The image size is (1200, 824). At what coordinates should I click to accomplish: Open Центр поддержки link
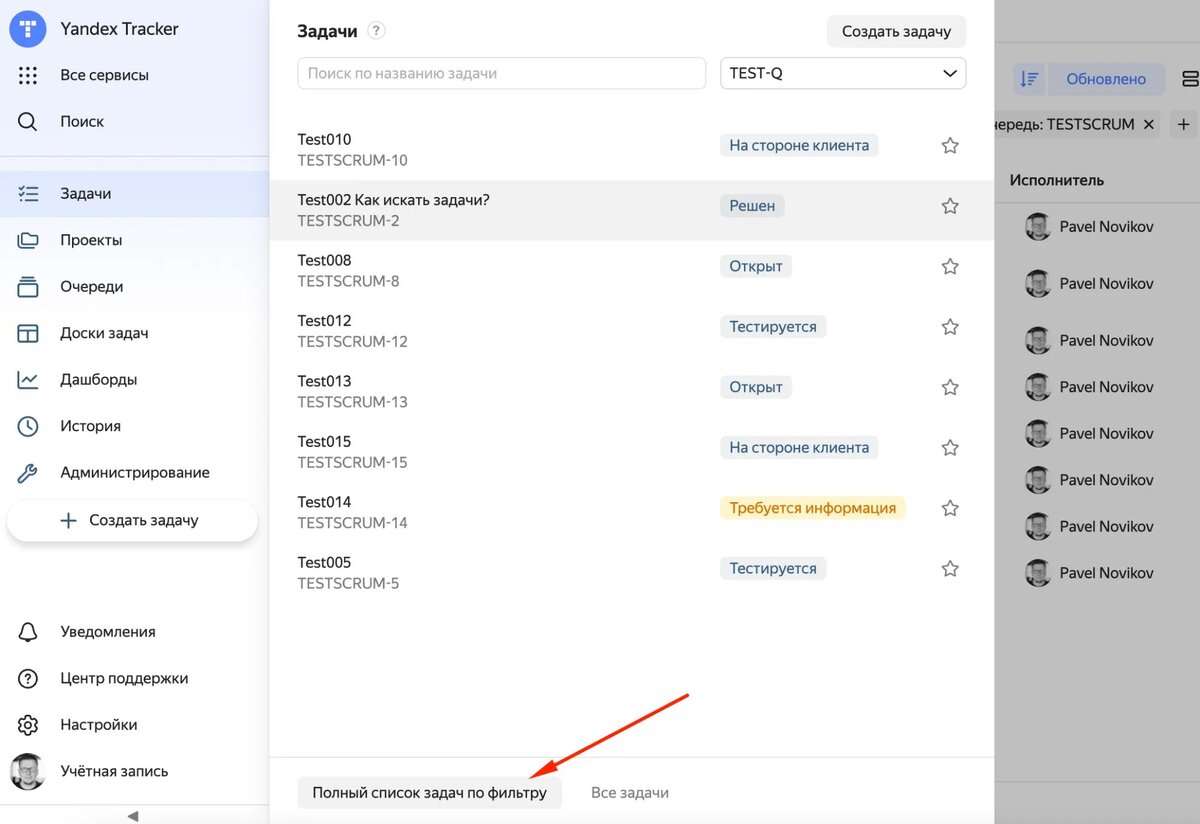124,678
